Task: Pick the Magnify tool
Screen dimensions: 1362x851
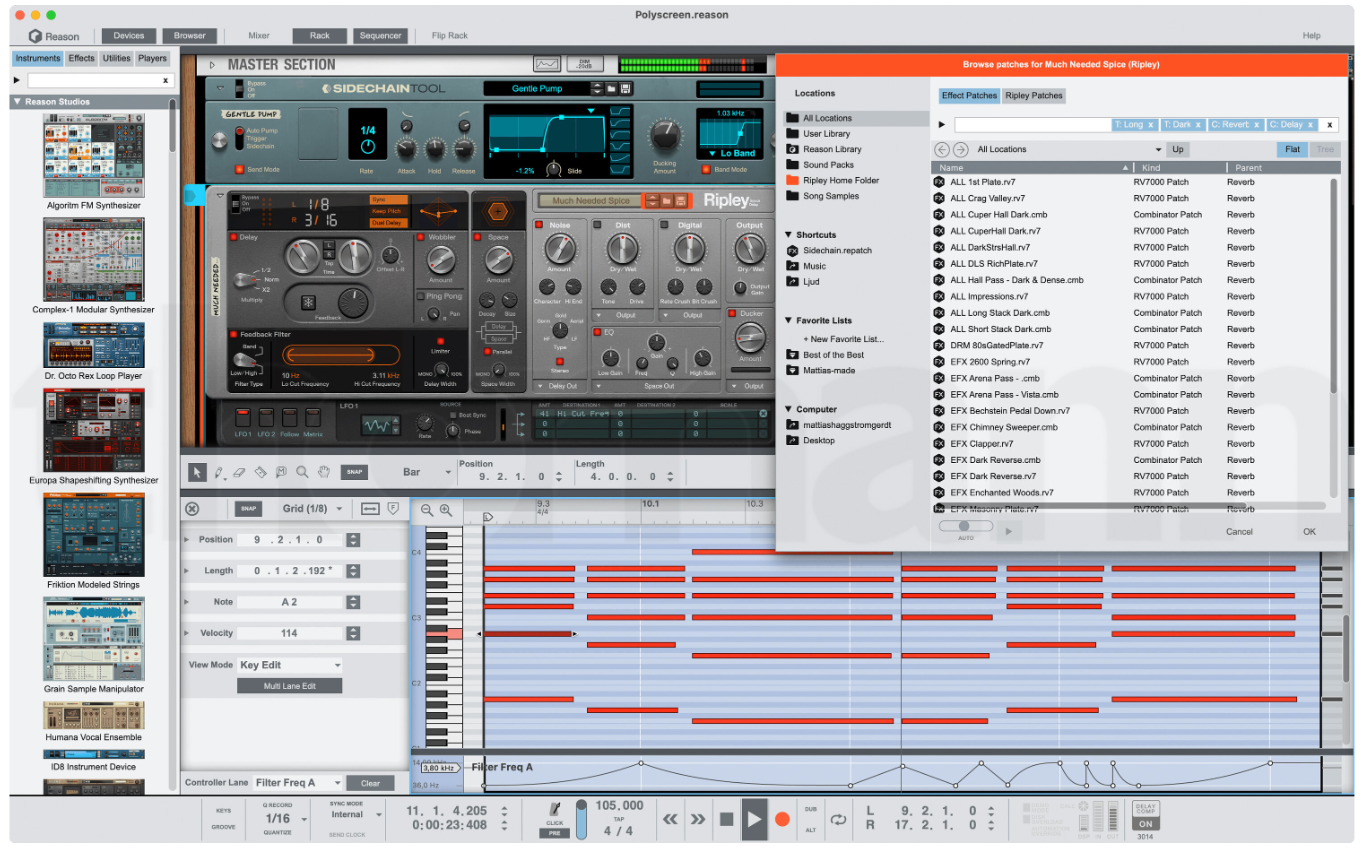Action: [303, 472]
